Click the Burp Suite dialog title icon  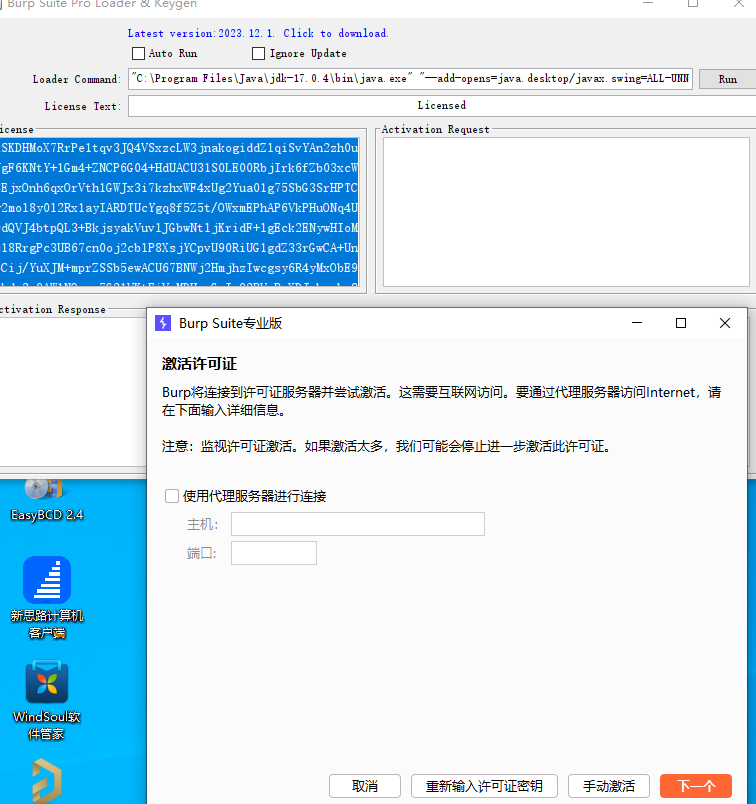coord(163,323)
